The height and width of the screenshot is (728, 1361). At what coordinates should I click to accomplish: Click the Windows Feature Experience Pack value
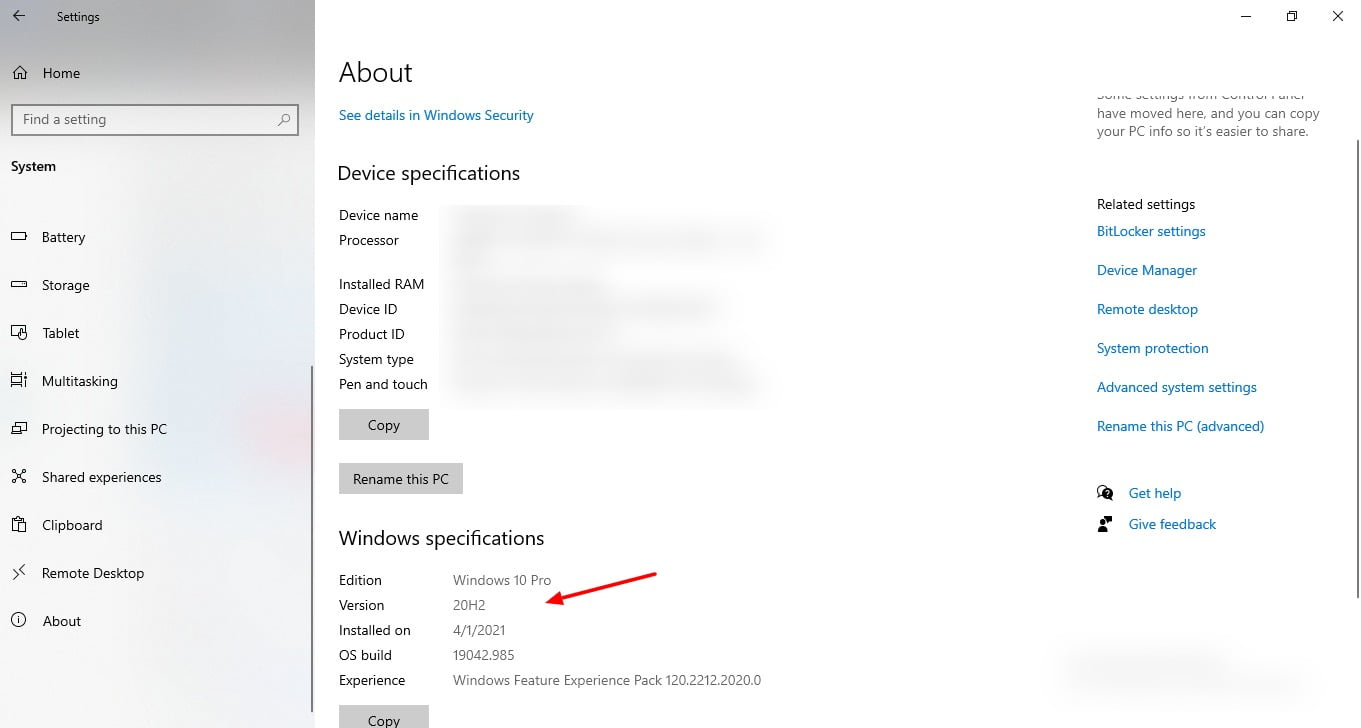[x=607, y=680]
